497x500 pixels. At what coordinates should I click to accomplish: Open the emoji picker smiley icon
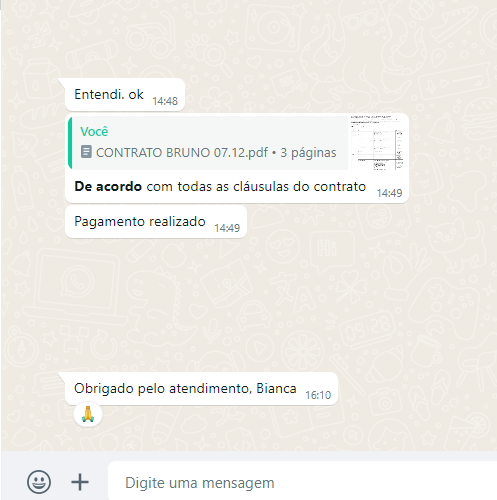39,482
